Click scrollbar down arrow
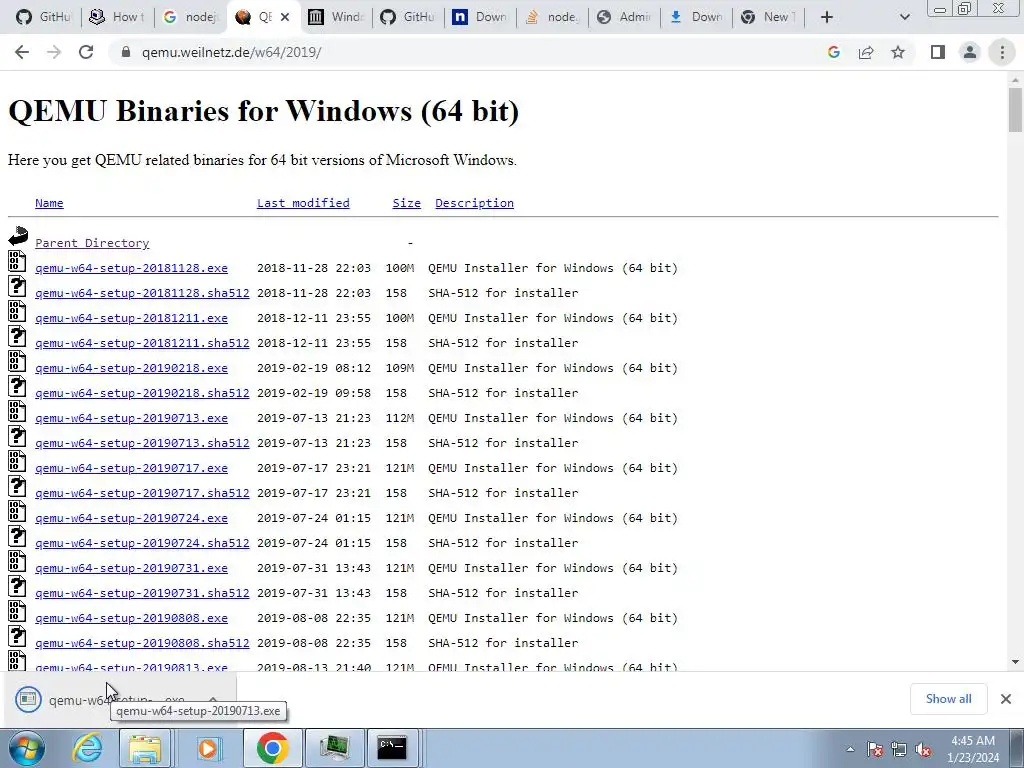The width and height of the screenshot is (1024, 768). click(1015, 662)
